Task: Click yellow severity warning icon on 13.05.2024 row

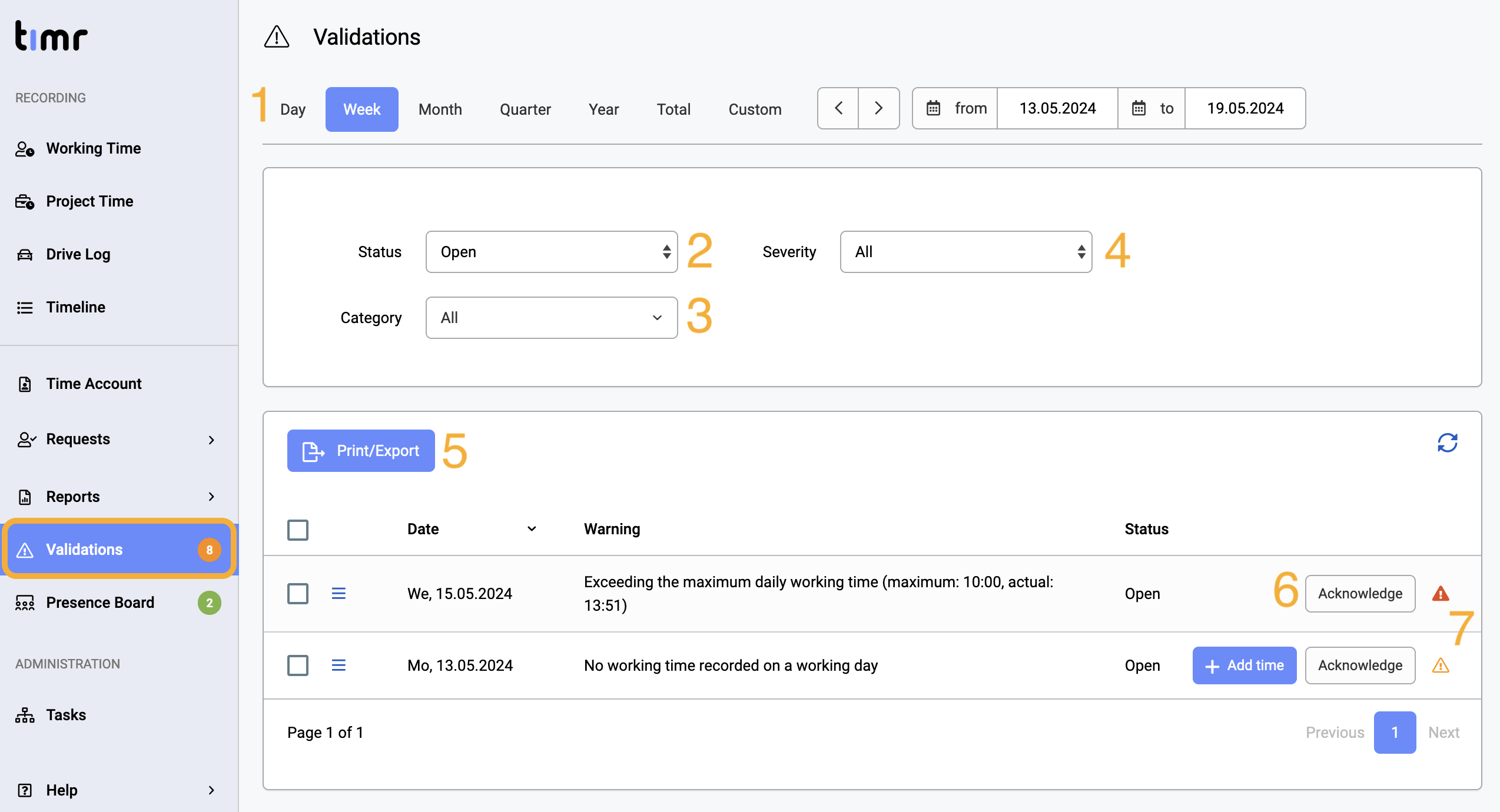Action: pos(1441,665)
